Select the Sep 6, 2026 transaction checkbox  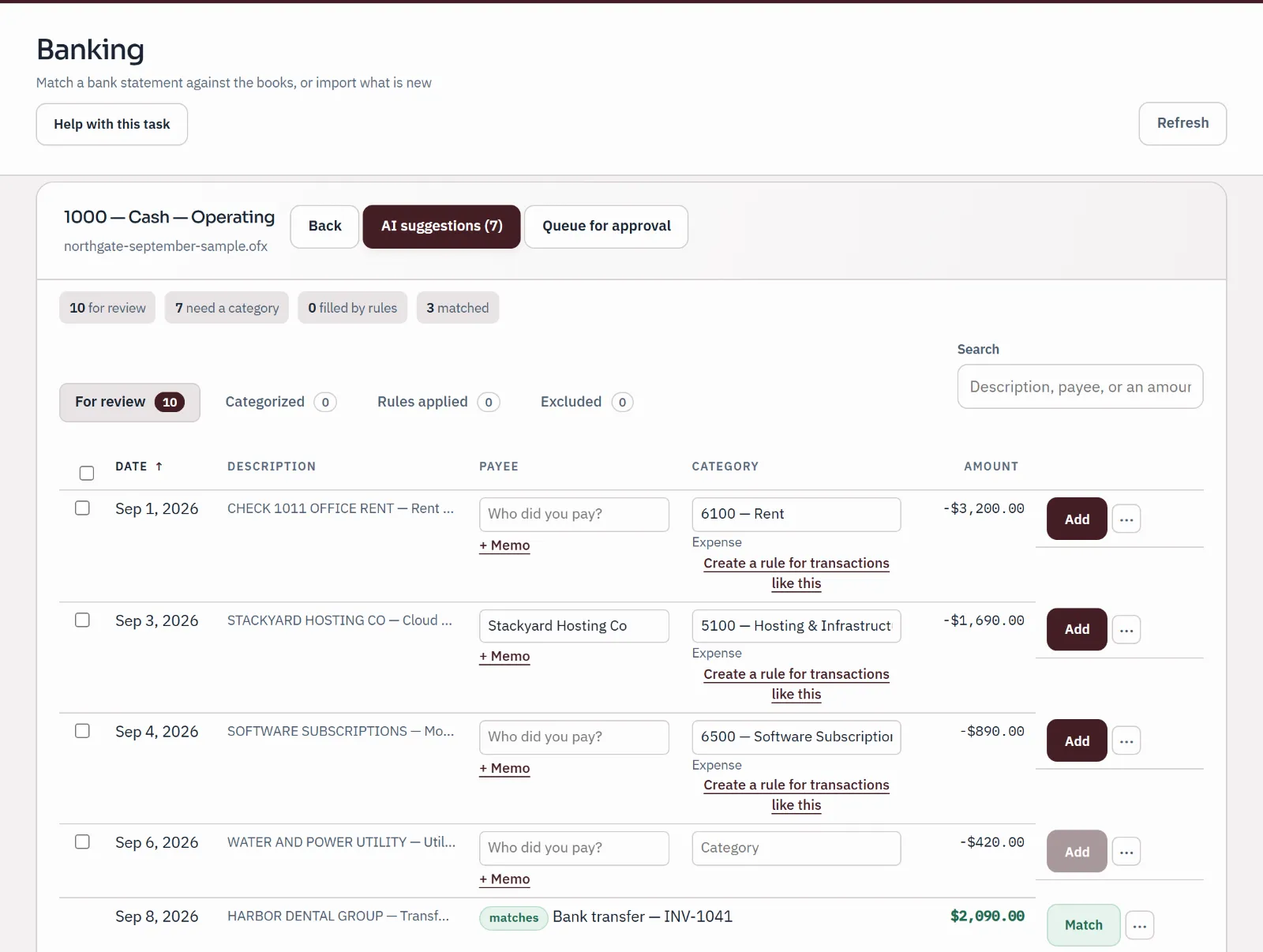pyautogui.click(x=82, y=842)
